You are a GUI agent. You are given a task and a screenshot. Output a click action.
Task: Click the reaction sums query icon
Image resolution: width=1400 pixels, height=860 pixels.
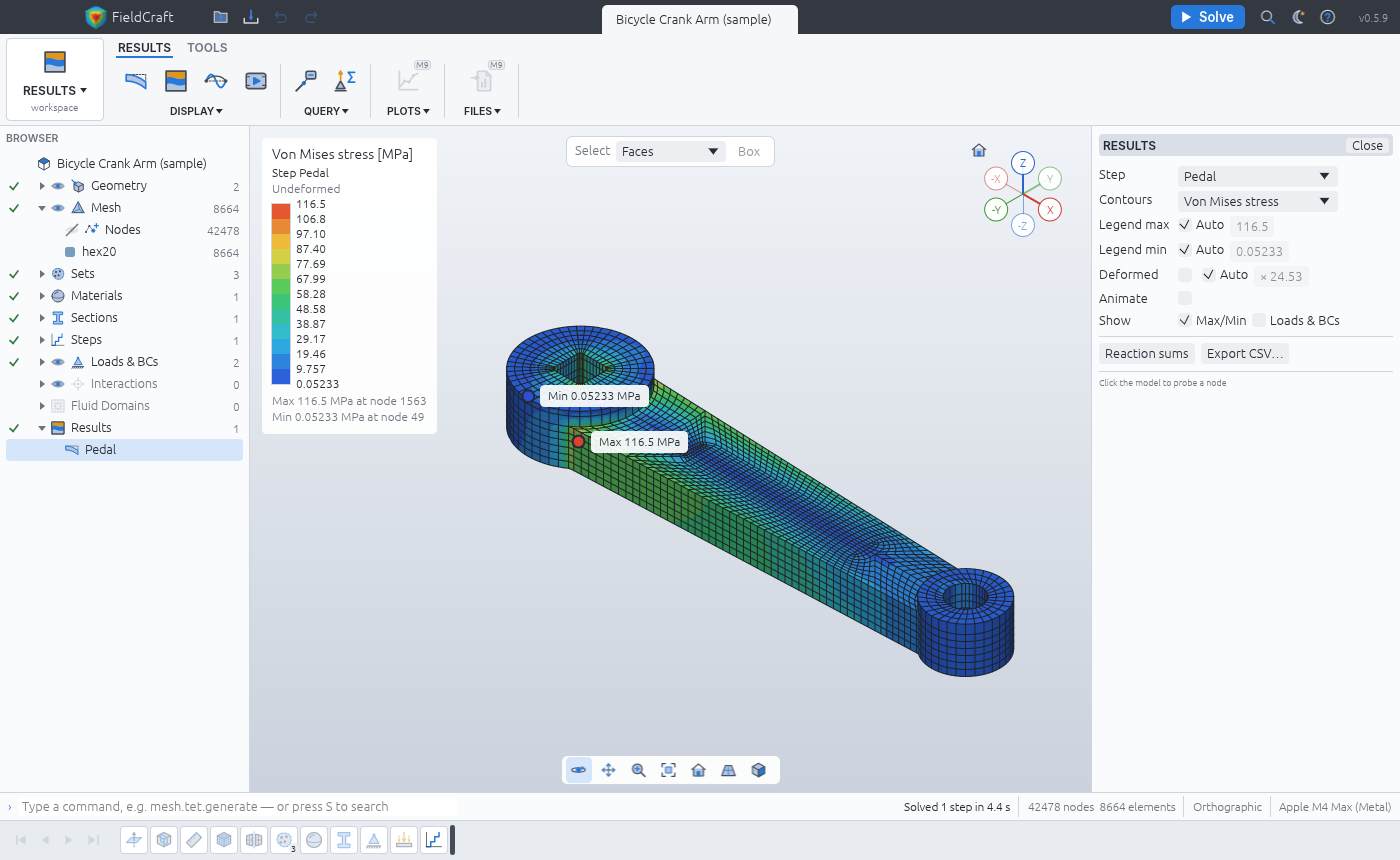coord(345,81)
